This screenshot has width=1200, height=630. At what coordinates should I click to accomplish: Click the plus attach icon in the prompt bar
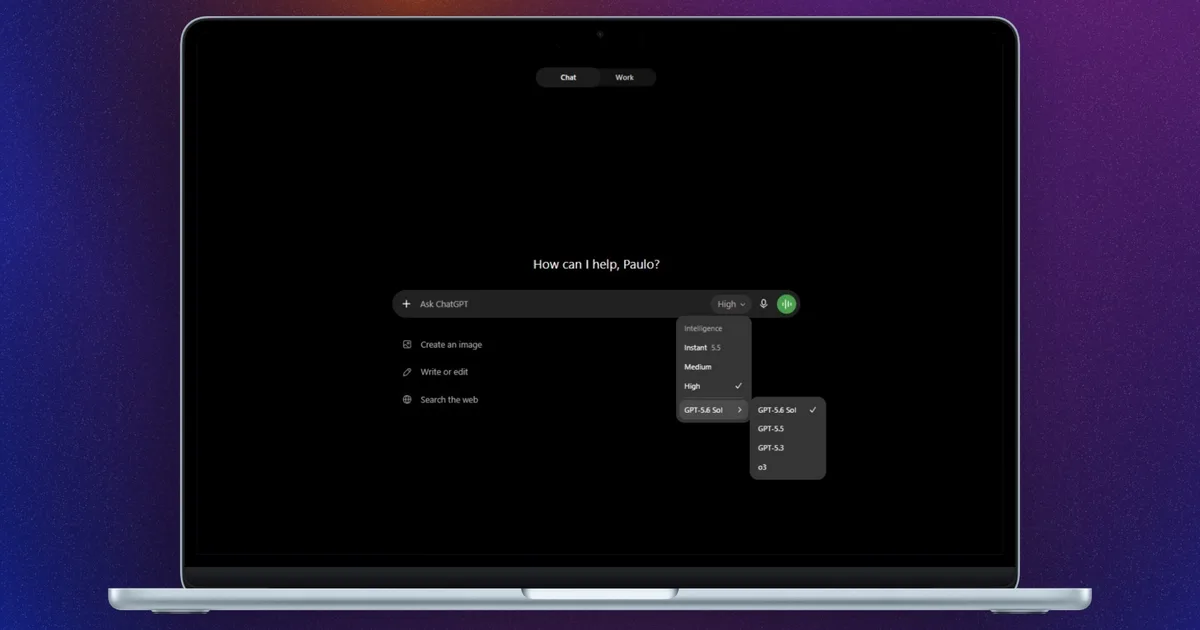[406, 304]
